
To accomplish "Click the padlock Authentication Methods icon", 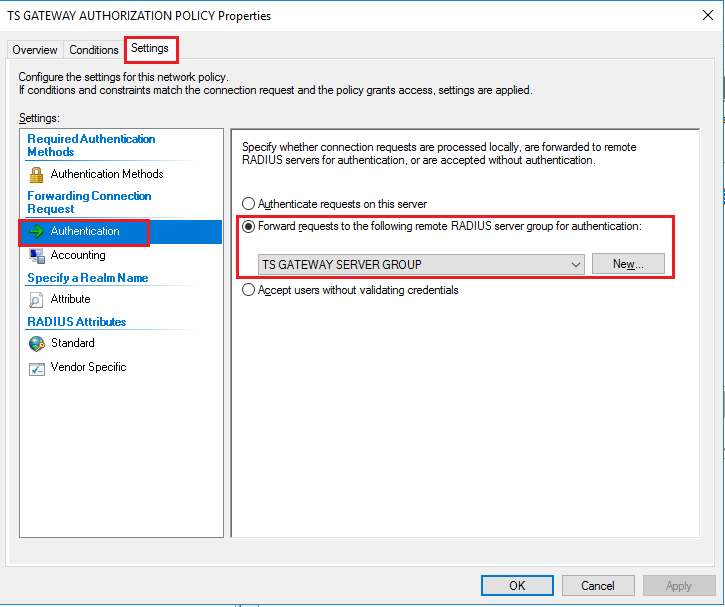I will click(x=37, y=174).
